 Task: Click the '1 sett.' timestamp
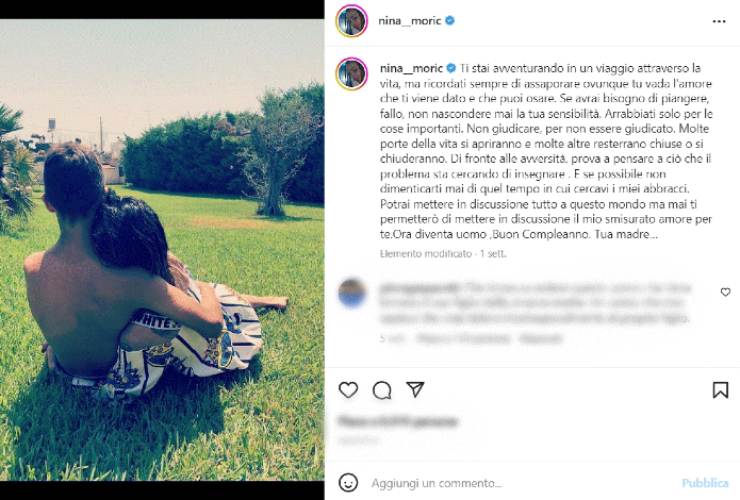click(x=493, y=254)
